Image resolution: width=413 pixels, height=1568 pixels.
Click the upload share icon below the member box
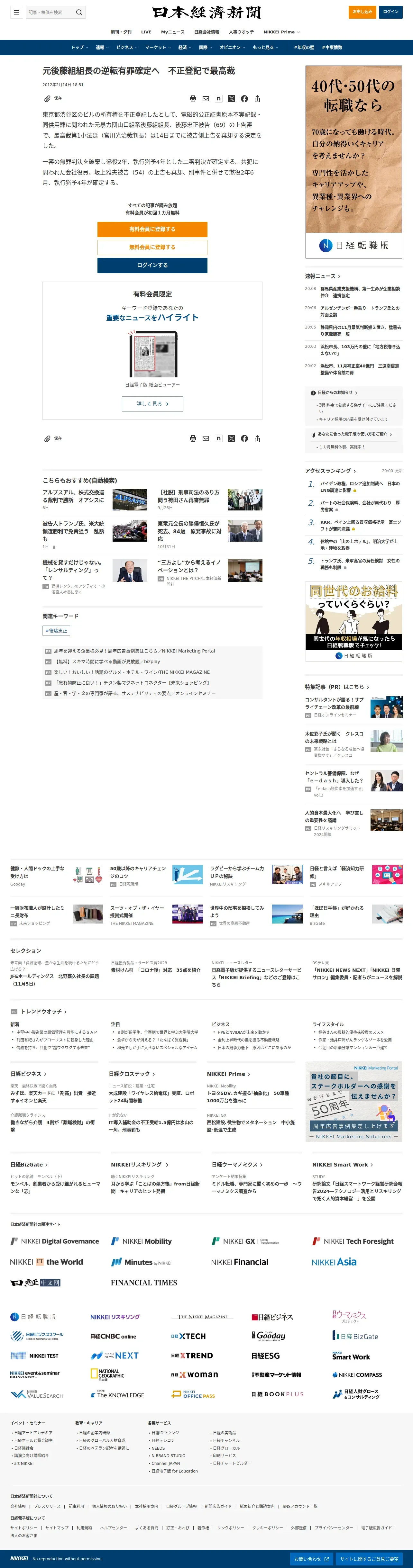(257, 438)
